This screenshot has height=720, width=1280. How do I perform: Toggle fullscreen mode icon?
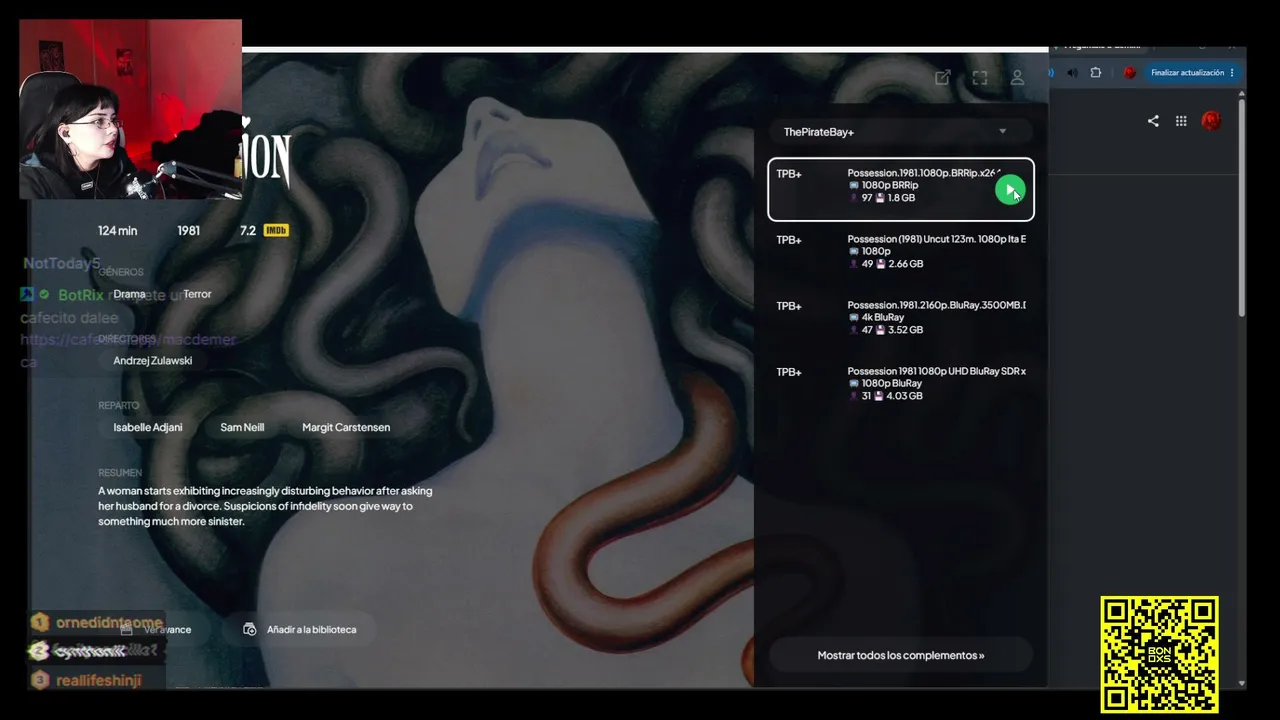click(x=980, y=78)
